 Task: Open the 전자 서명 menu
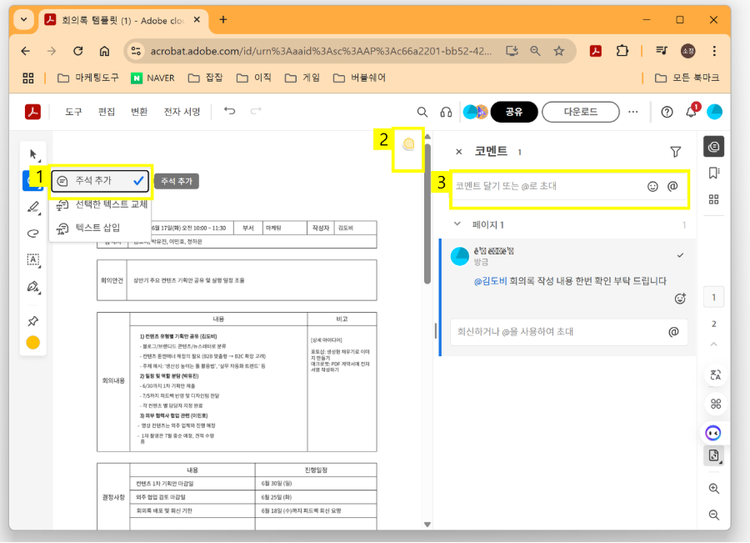pos(182,112)
